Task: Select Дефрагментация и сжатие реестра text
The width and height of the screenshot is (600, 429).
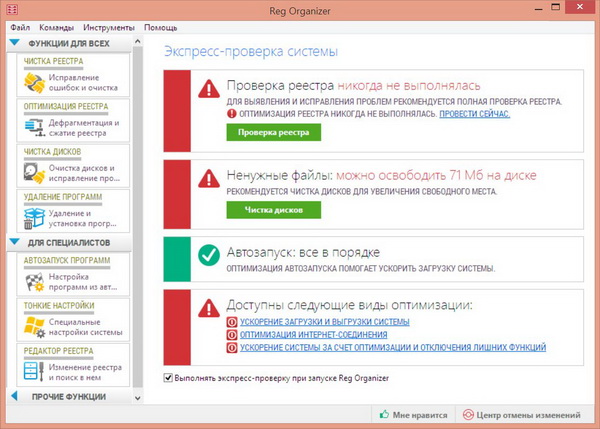Action: pyautogui.click(x=84, y=128)
